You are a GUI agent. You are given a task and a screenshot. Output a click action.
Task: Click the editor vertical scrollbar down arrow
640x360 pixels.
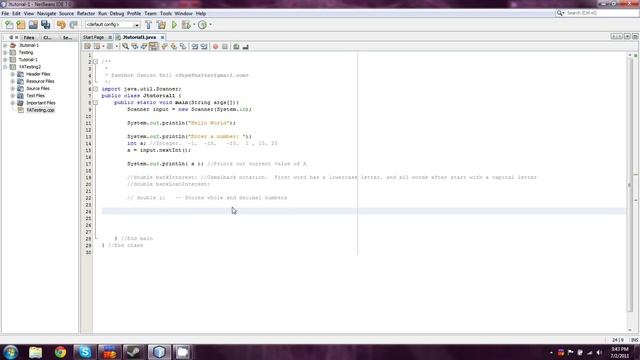tap(630, 330)
